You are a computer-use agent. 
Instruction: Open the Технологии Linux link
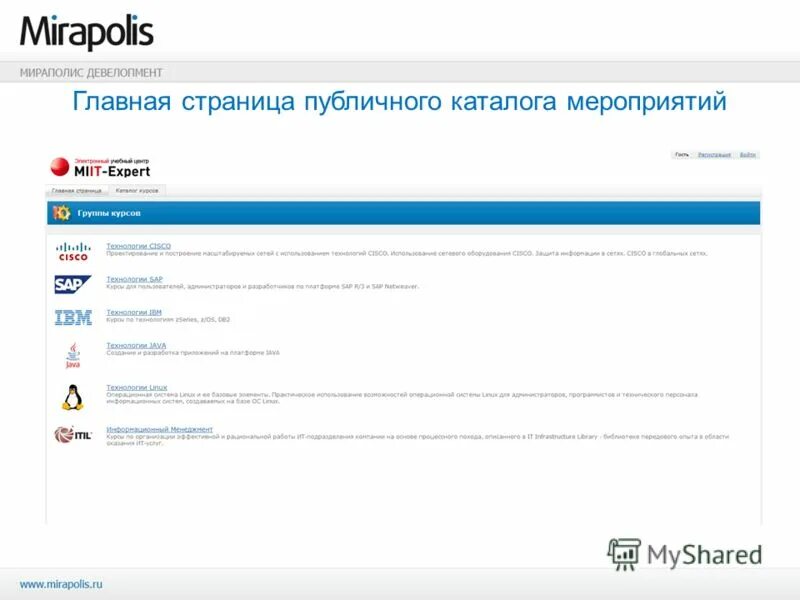tap(137, 387)
